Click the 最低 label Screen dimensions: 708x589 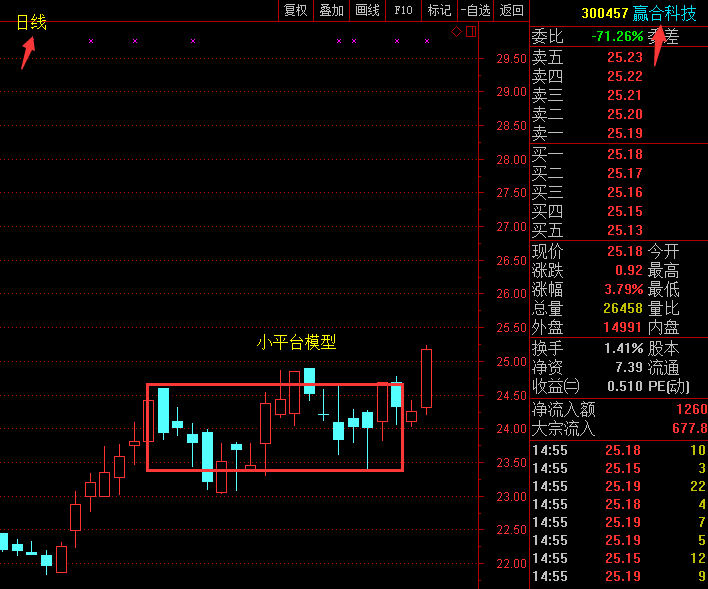tap(663, 289)
